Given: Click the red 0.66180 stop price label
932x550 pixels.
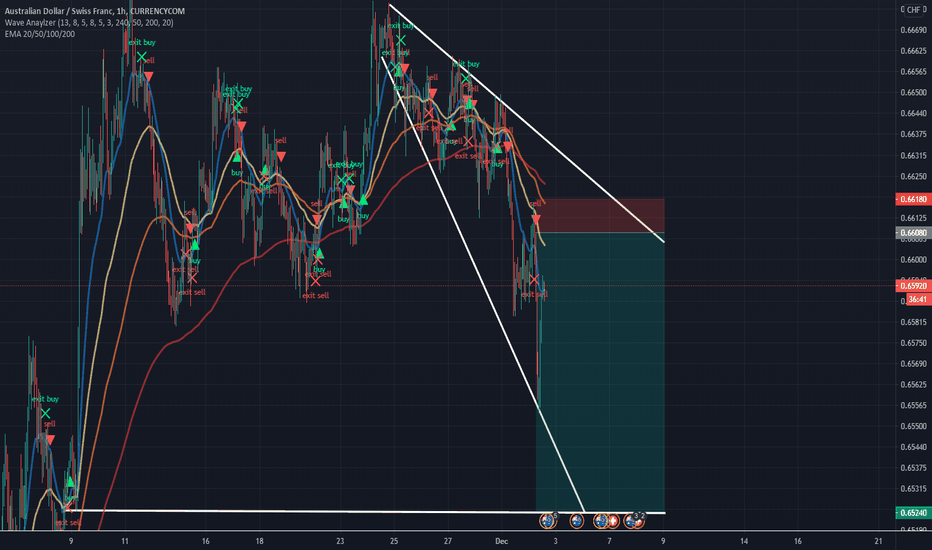Looking at the screenshot, I should (913, 199).
